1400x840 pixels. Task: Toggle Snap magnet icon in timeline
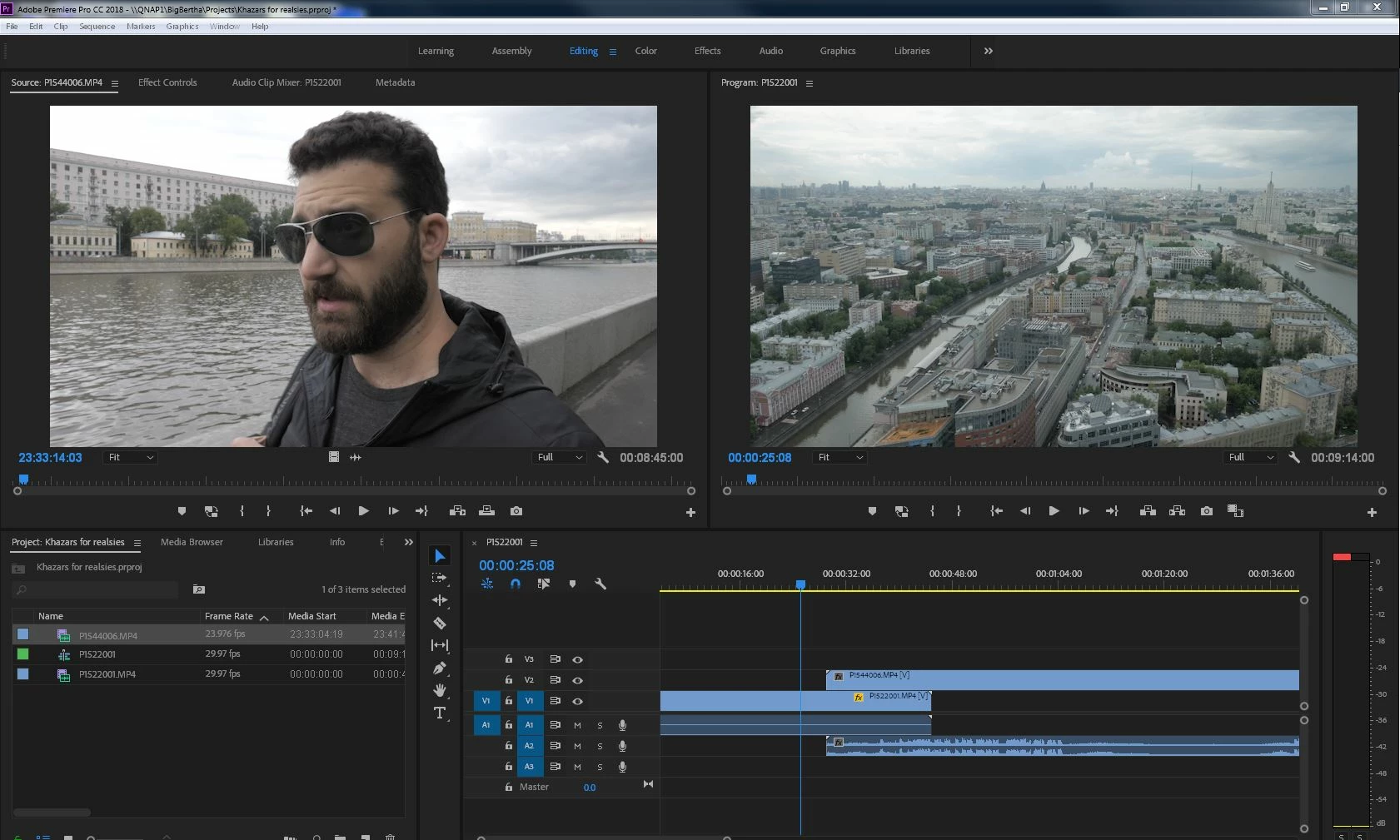click(516, 584)
